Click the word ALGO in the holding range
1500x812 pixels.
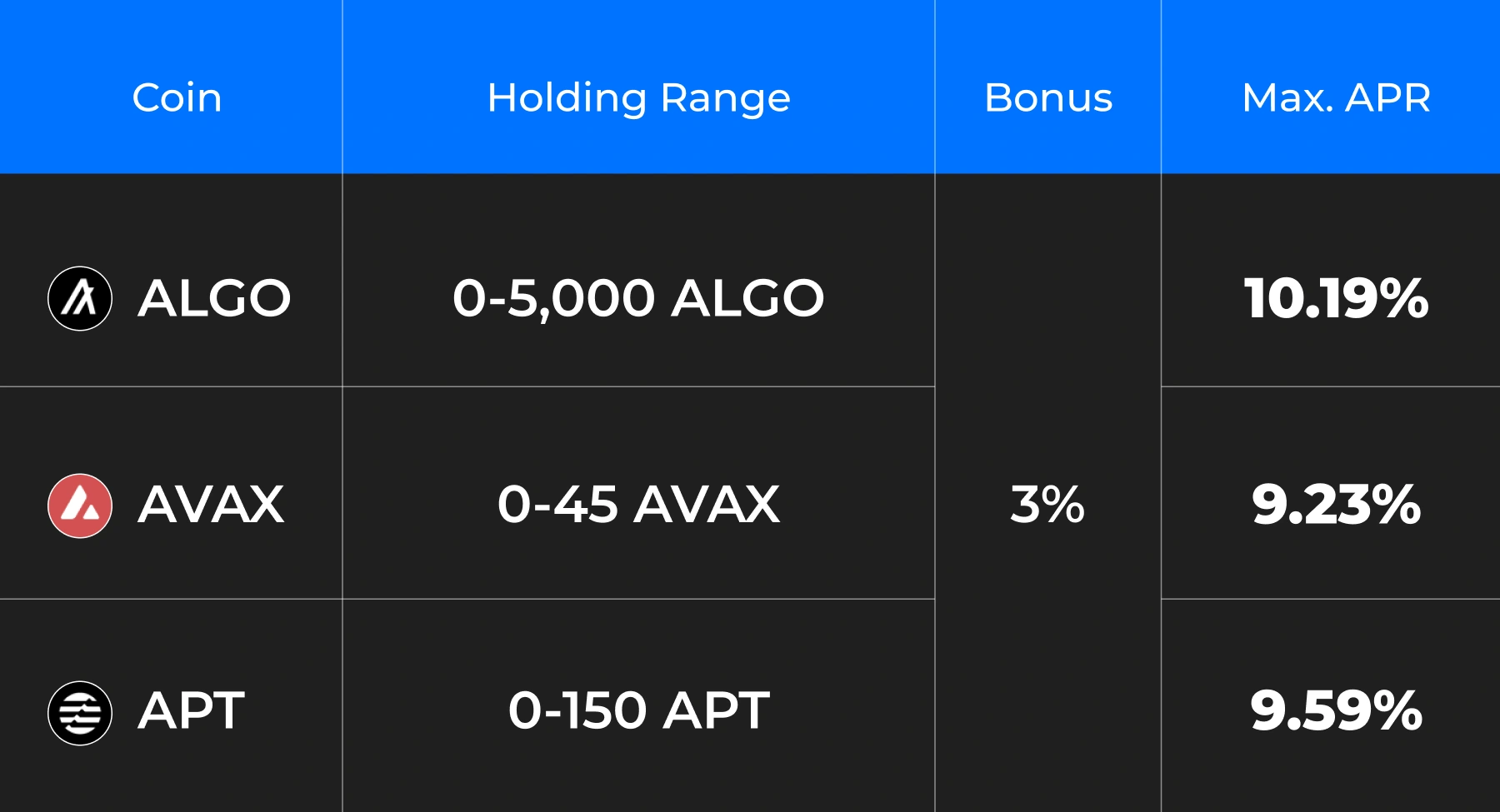(747, 298)
